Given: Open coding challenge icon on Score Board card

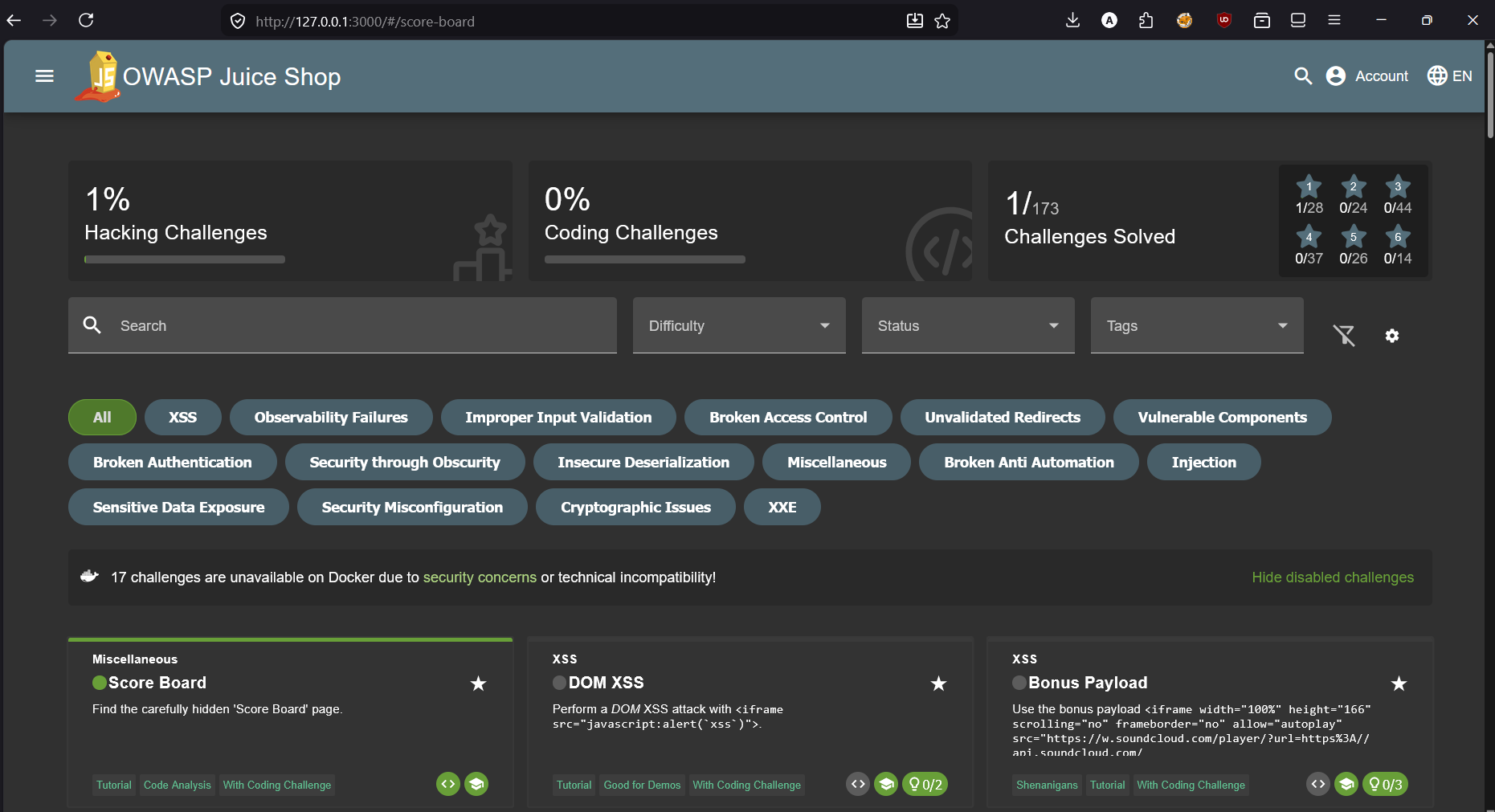Looking at the screenshot, I should coord(448,784).
